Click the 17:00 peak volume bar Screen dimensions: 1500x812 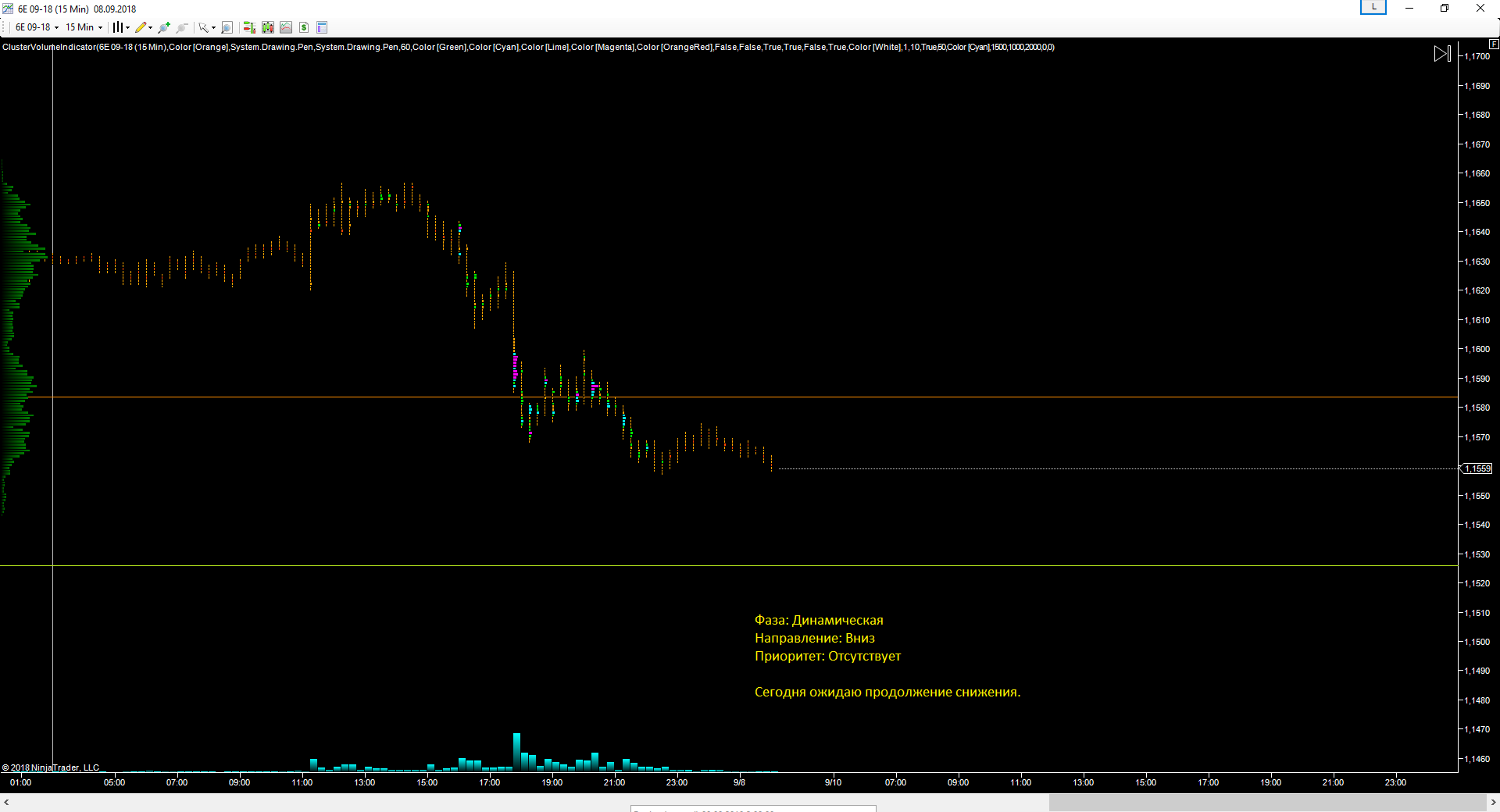516,752
